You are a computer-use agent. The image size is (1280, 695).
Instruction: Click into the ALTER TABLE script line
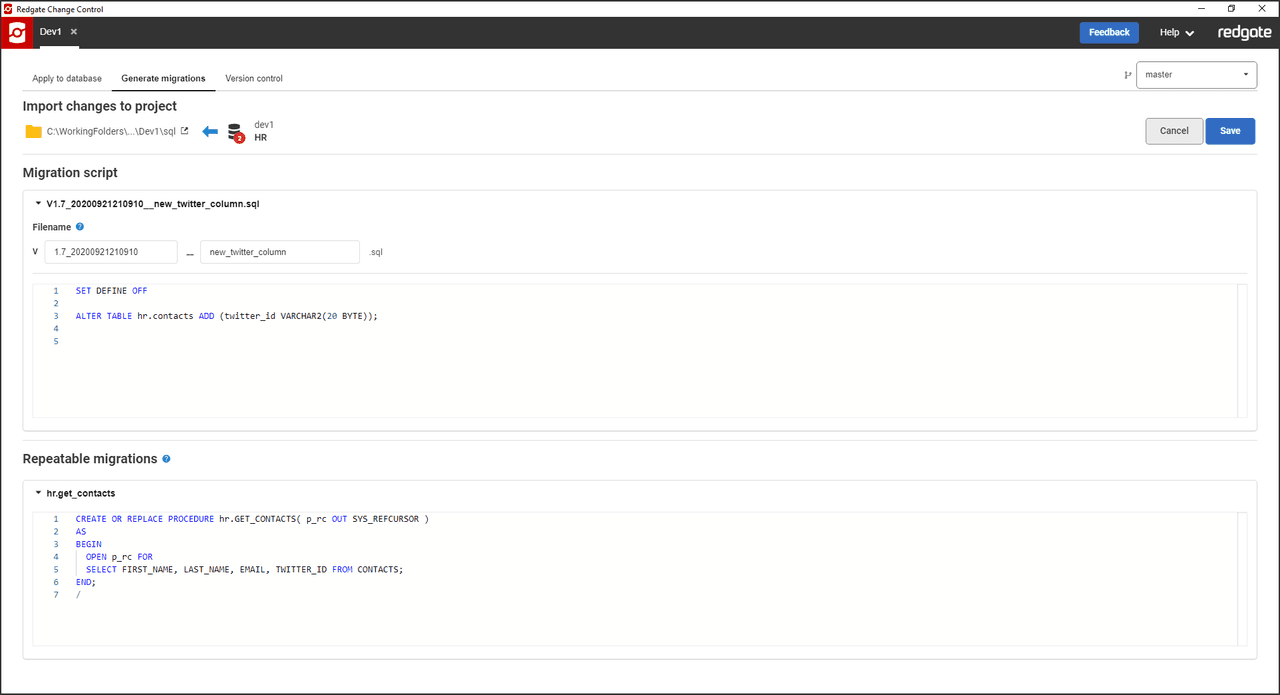[226, 316]
